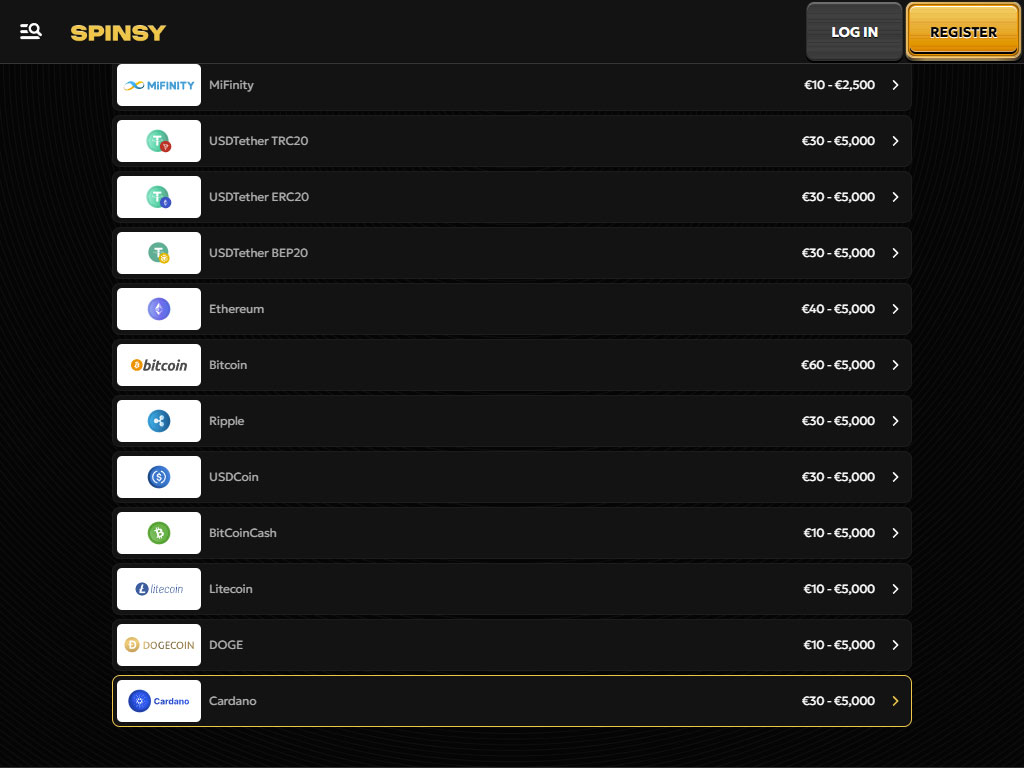Click the REGISTER button

963,32
